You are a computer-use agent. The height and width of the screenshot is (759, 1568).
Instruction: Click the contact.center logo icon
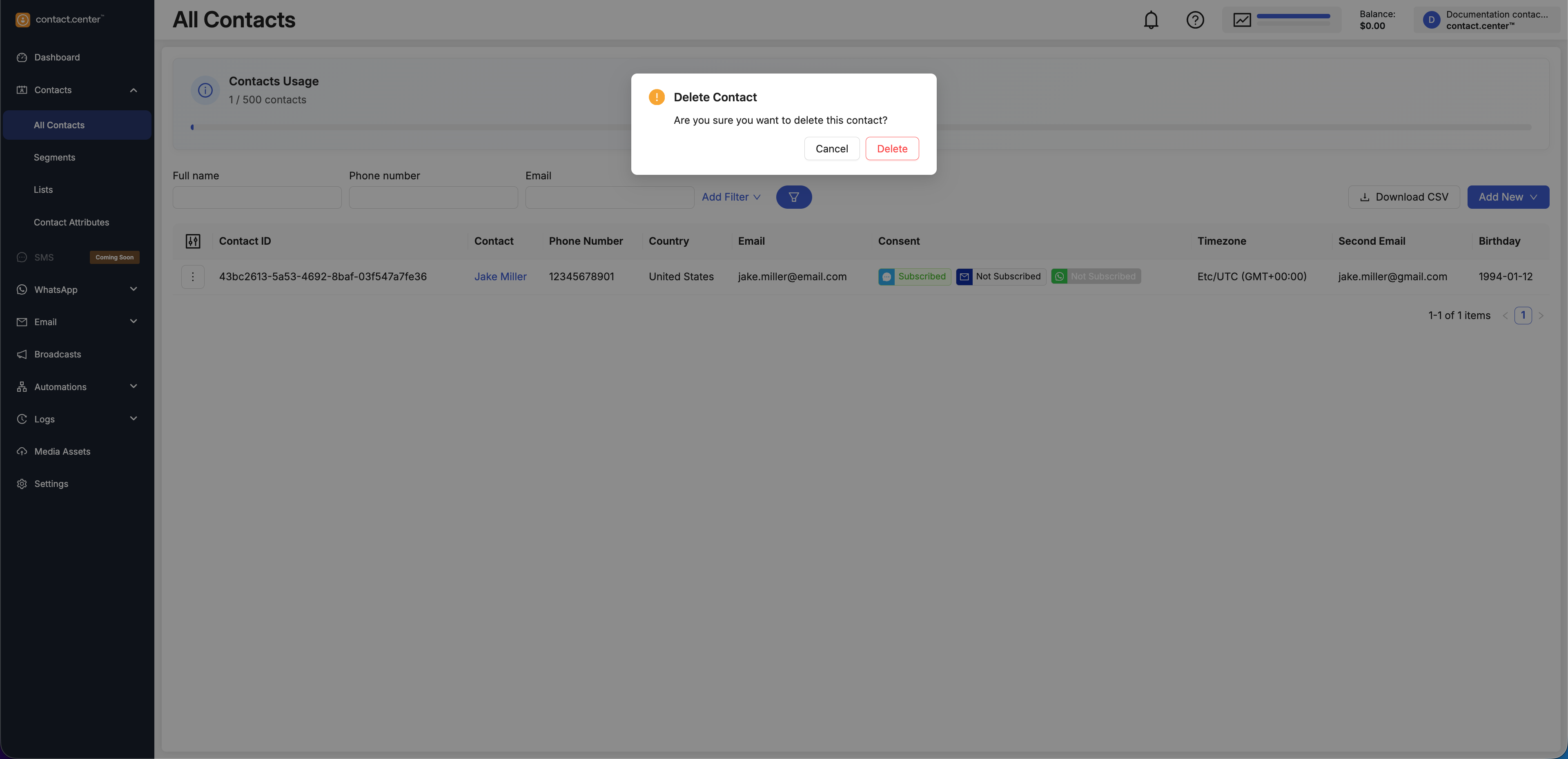click(22, 20)
